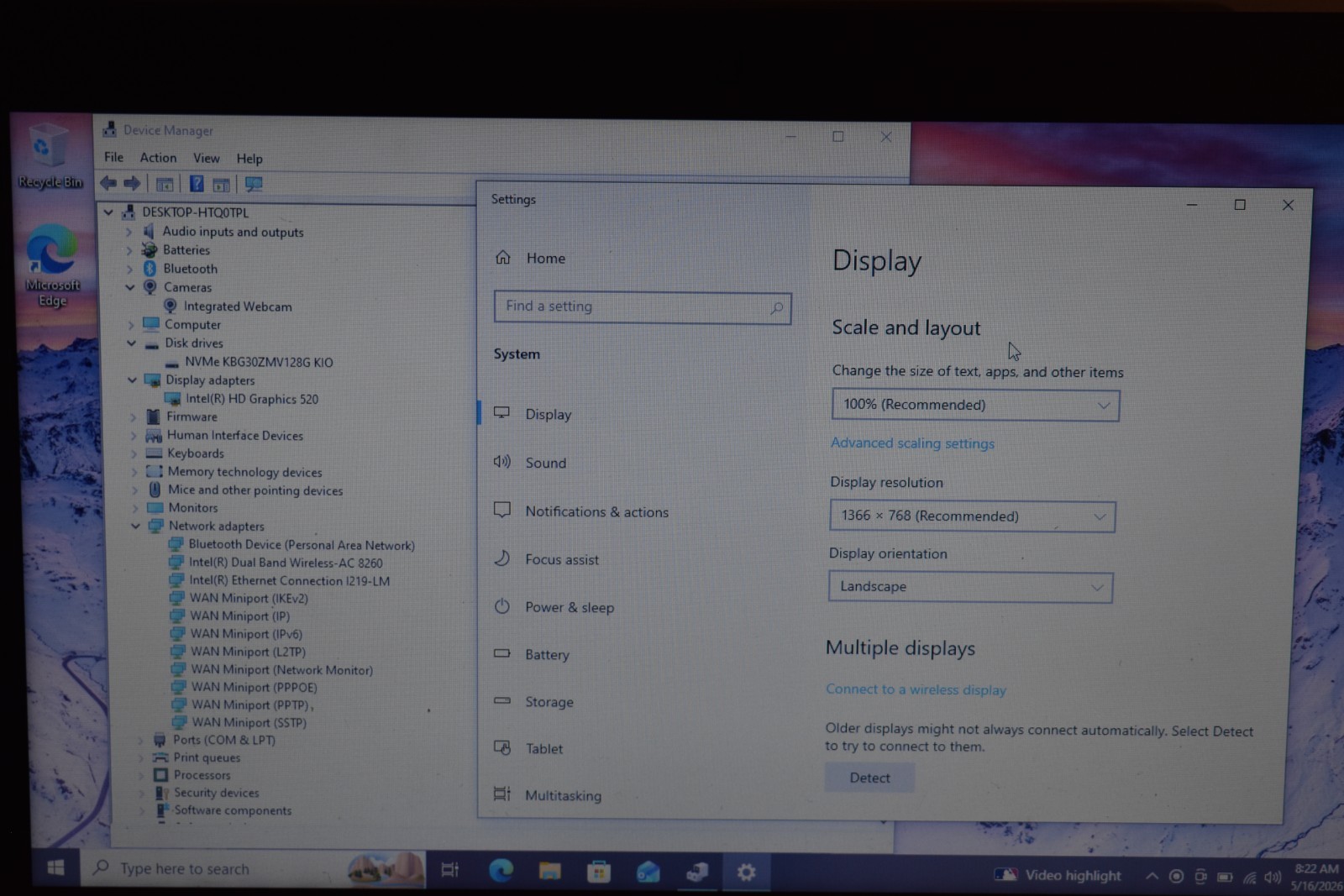
Task: Open Mail app from the taskbar
Action: 648,872
